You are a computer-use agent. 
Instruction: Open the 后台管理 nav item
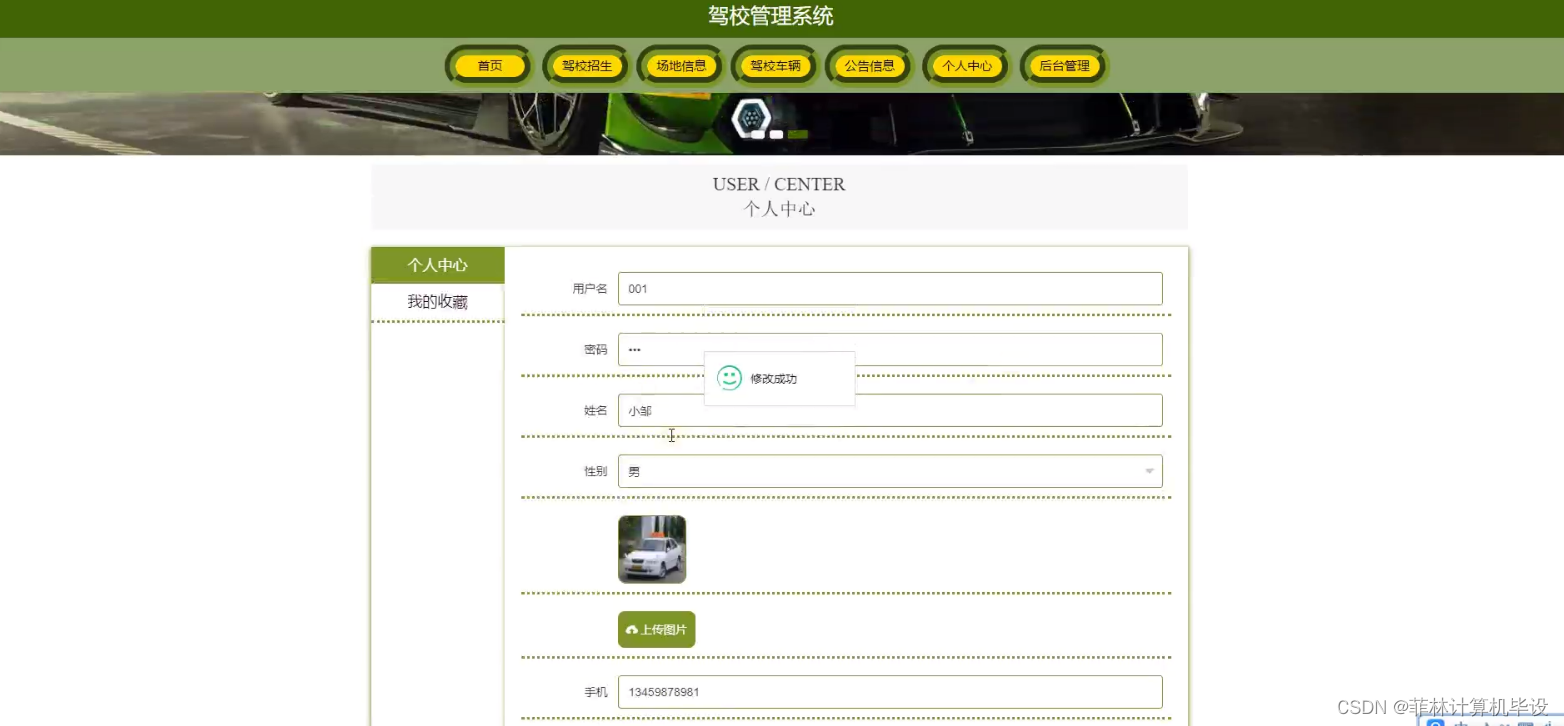click(1064, 66)
